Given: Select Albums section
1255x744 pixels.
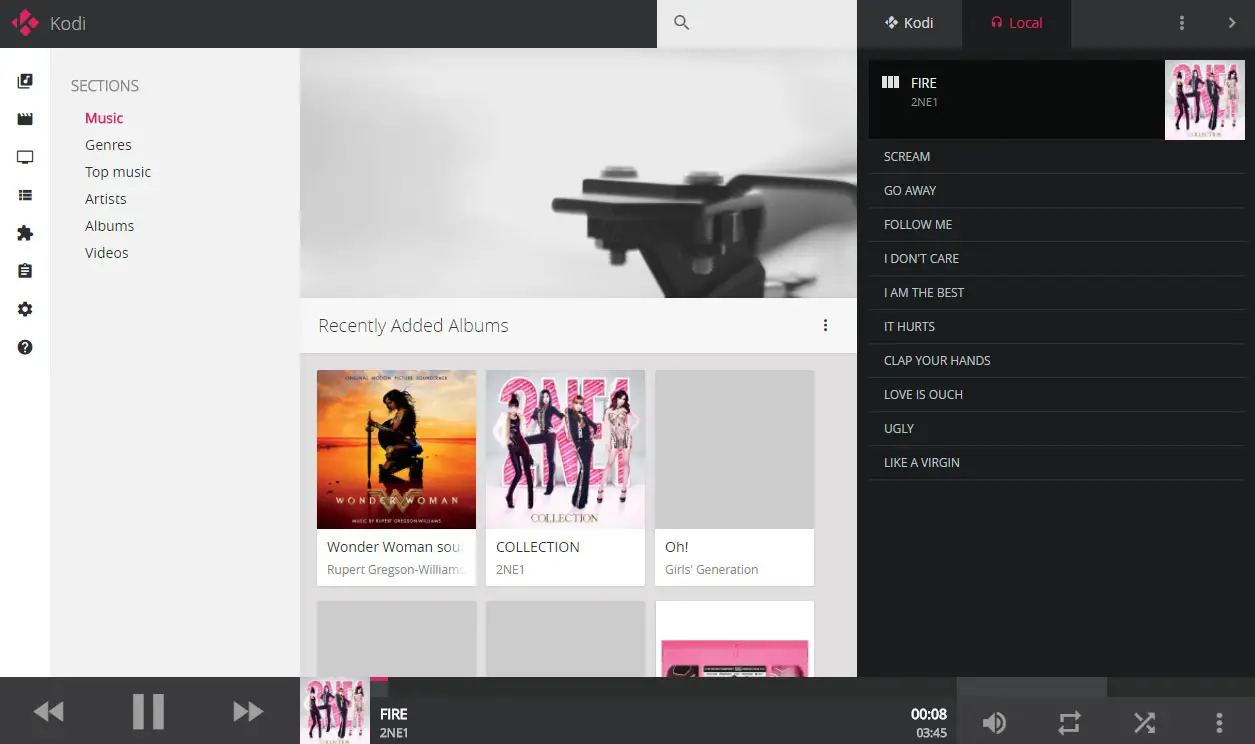Looking at the screenshot, I should coord(109,226).
